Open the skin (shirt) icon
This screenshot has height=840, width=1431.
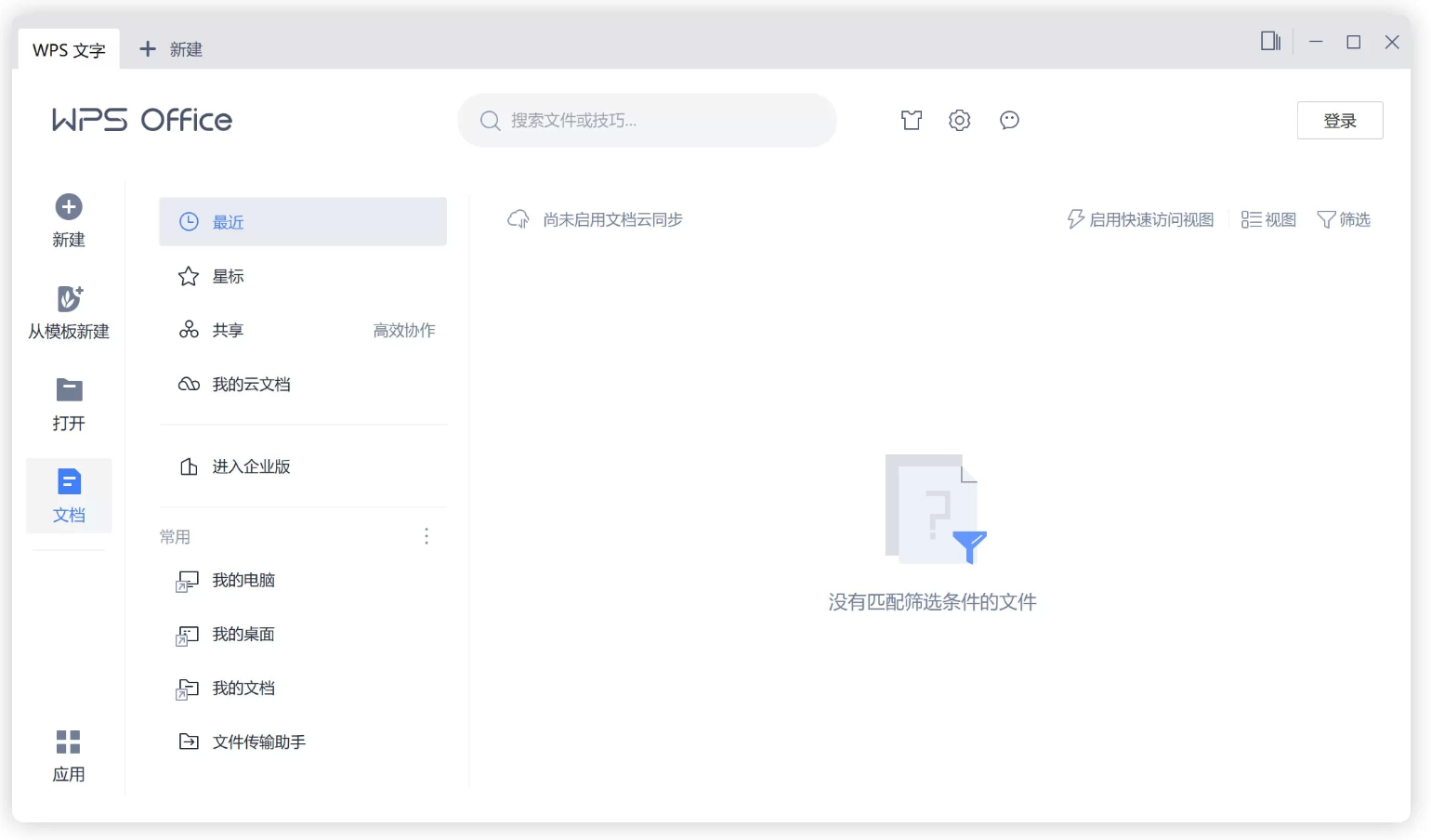(x=912, y=120)
